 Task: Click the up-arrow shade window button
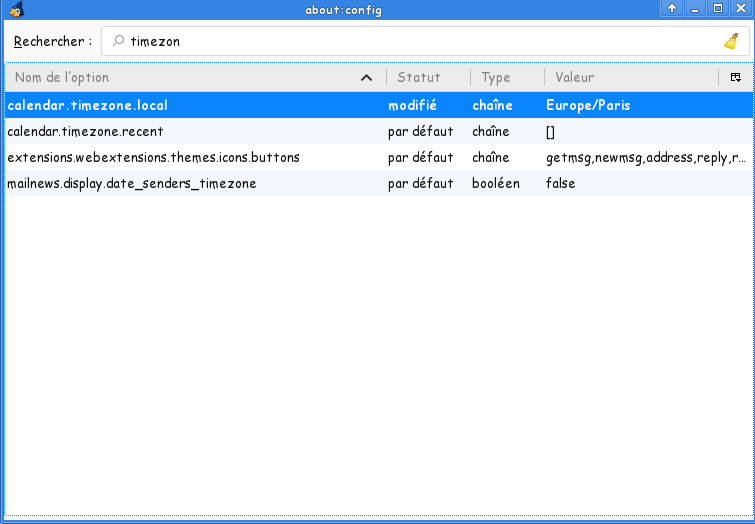(x=672, y=9)
